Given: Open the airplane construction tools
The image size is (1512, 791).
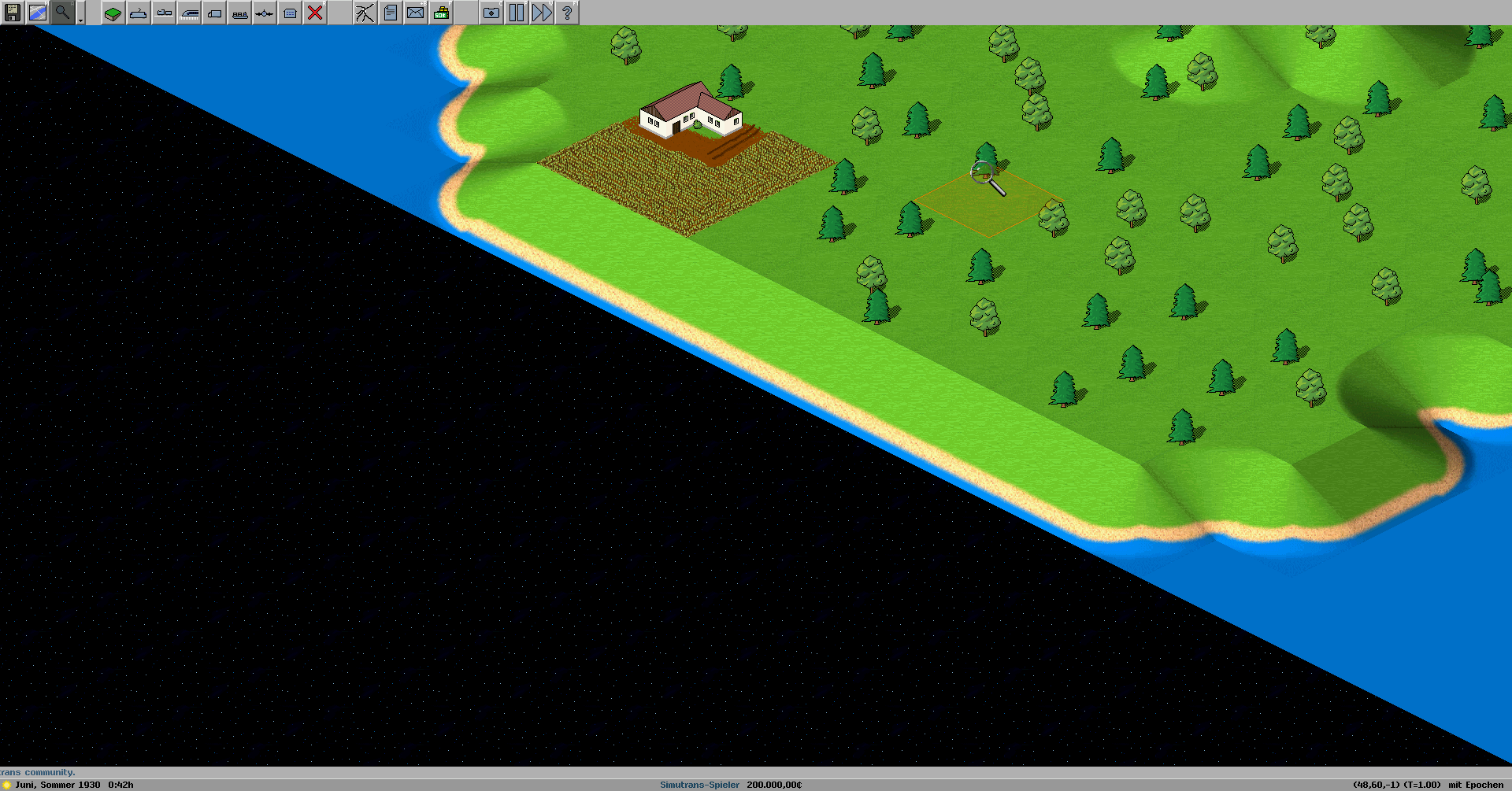Looking at the screenshot, I should point(265,13).
